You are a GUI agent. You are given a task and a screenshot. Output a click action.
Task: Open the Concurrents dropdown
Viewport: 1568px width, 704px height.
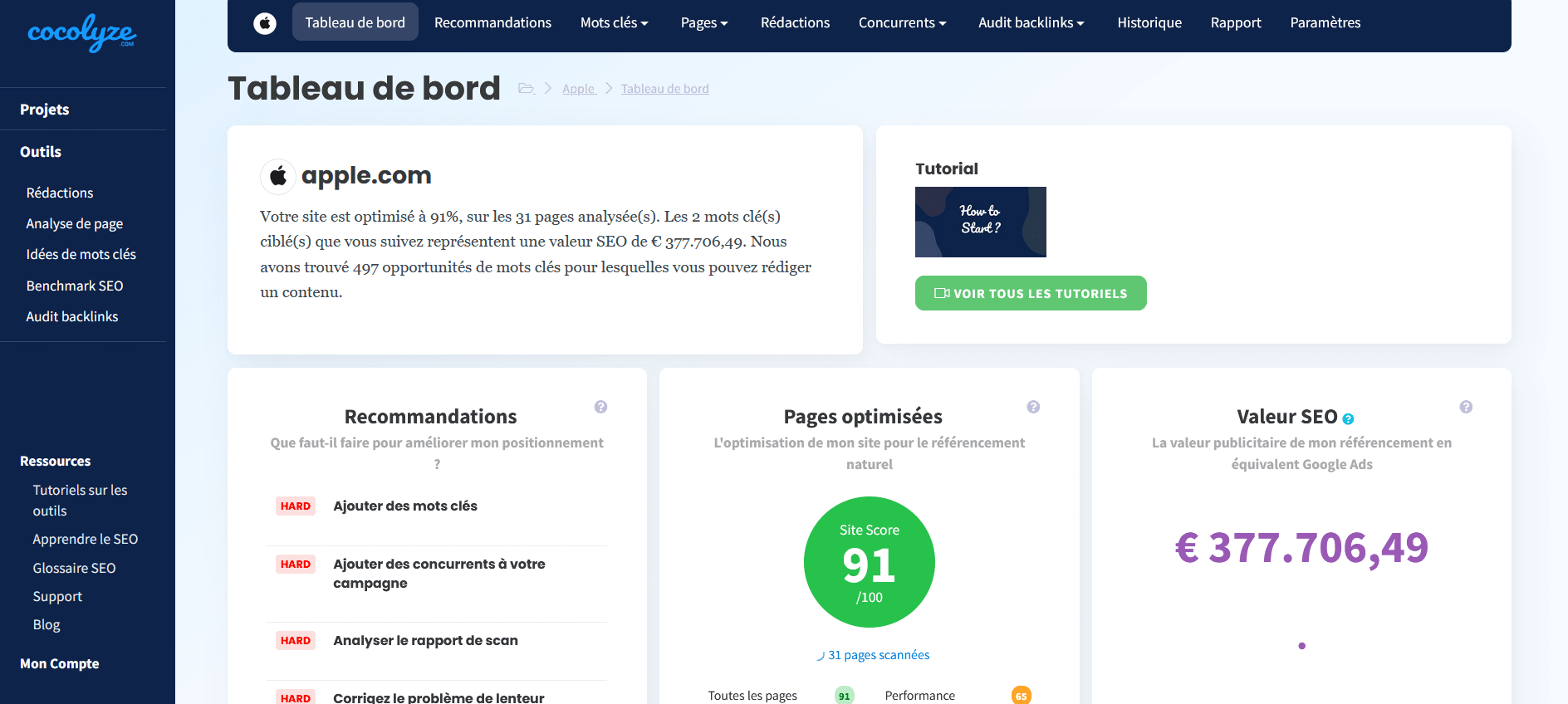click(x=902, y=22)
